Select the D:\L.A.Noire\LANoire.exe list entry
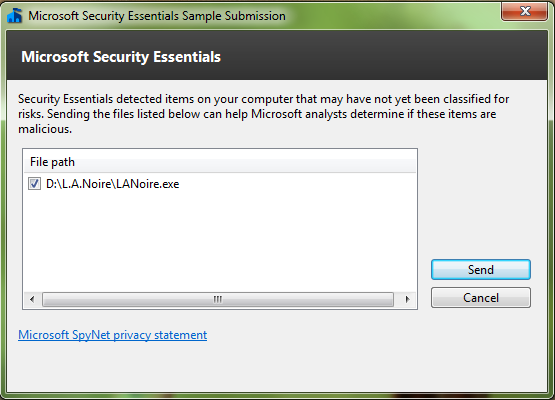The image size is (555, 400). (x=113, y=184)
